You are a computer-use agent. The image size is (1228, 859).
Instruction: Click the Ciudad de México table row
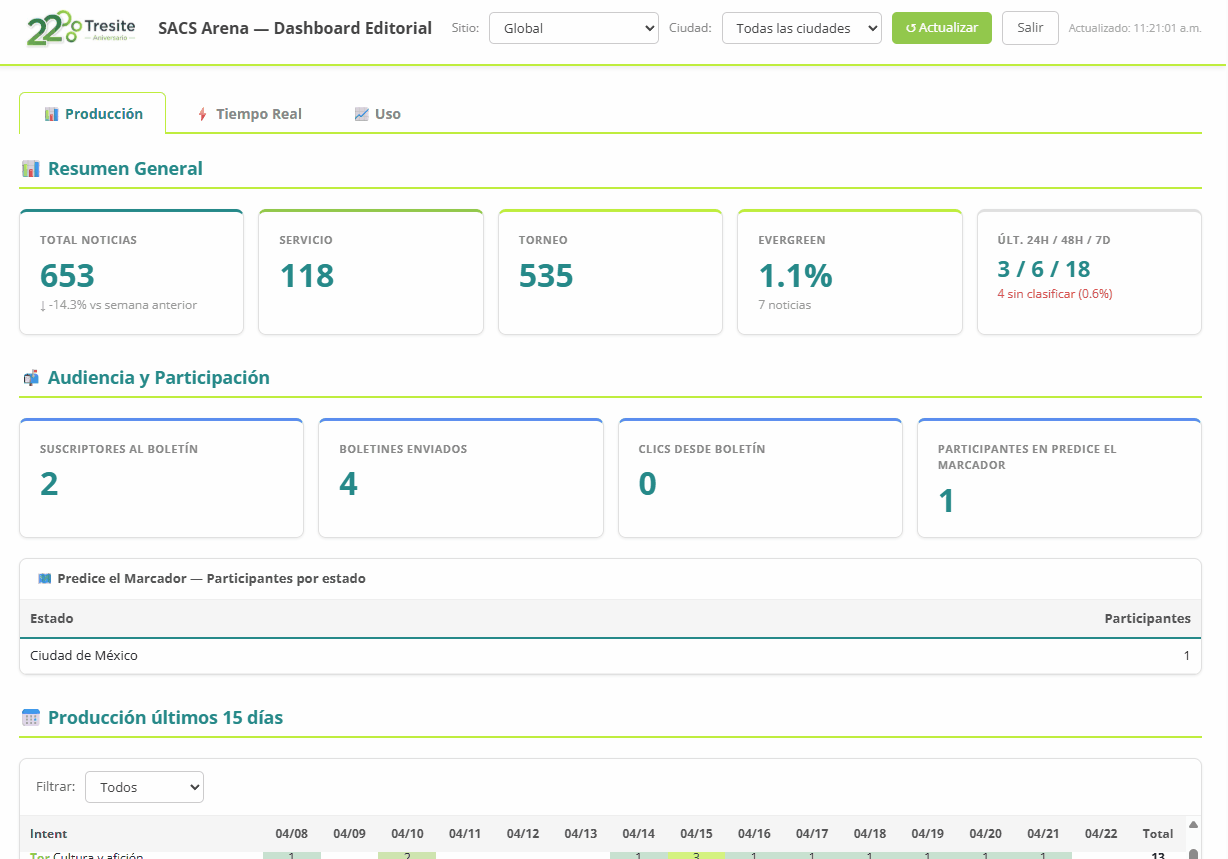click(x=610, y=656)
